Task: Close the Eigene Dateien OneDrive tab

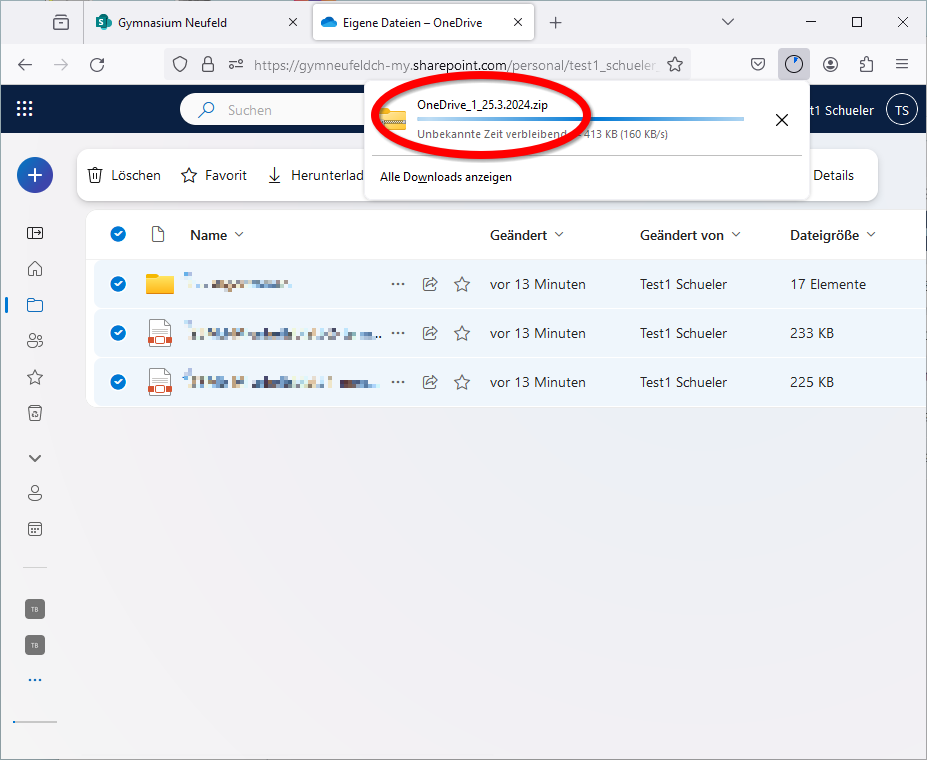Action: coord(518,22)
